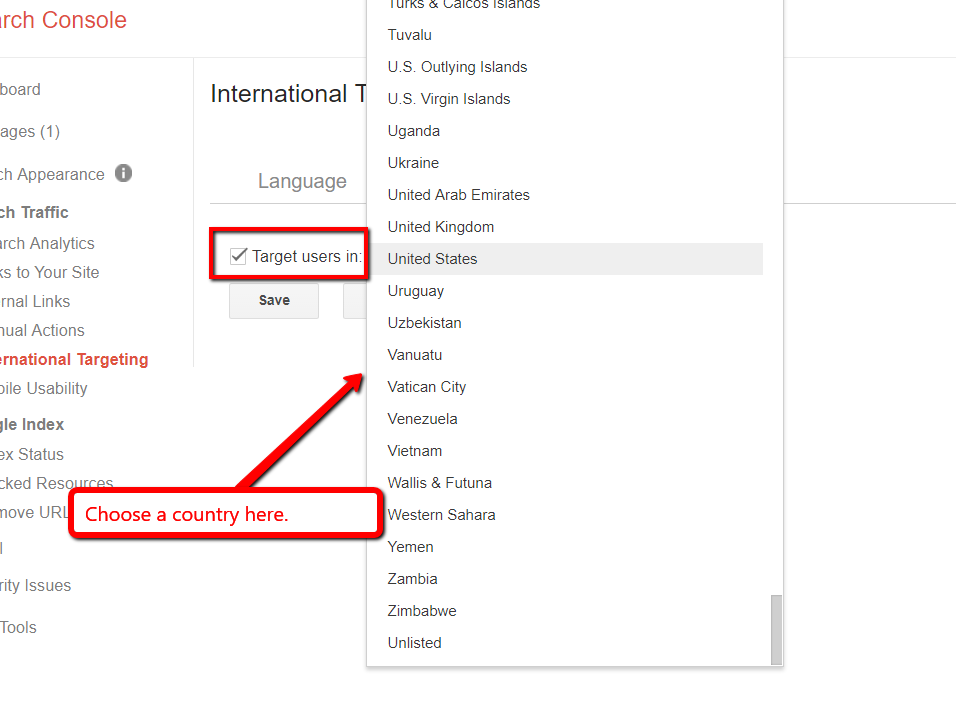
Task: Switch to the Language tab
Action: (302, 181)
